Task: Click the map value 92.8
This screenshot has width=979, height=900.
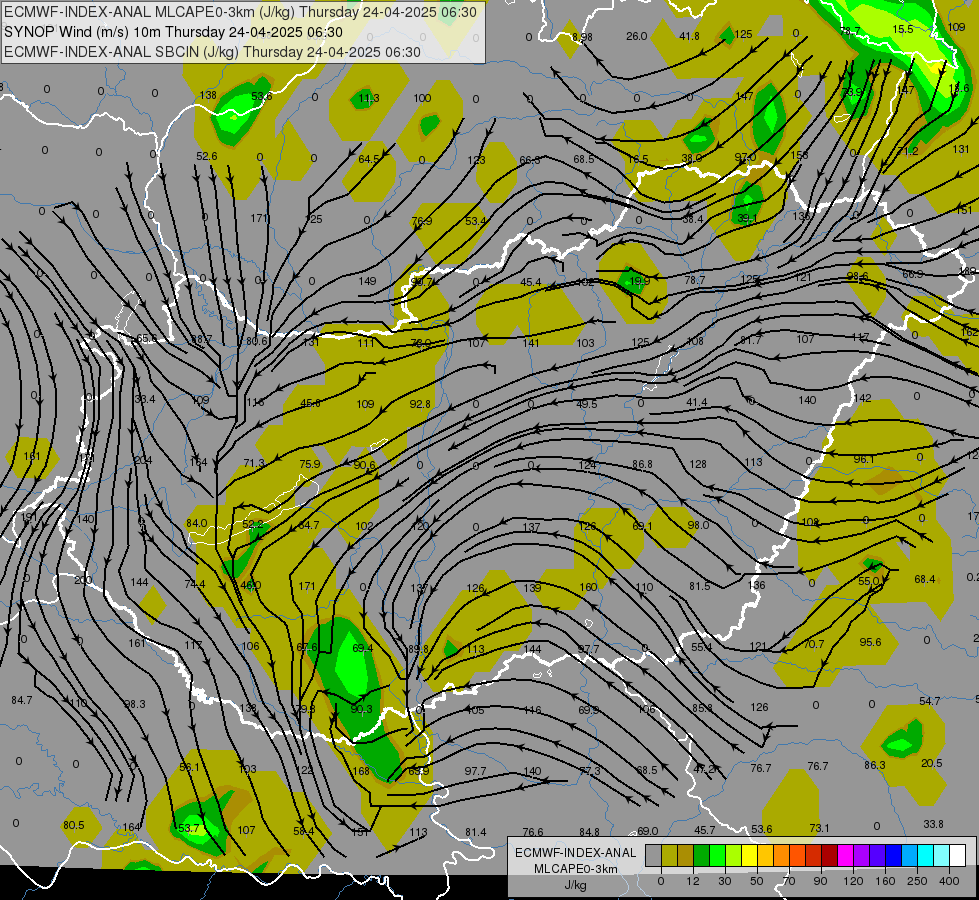Action: click(420, 404)
